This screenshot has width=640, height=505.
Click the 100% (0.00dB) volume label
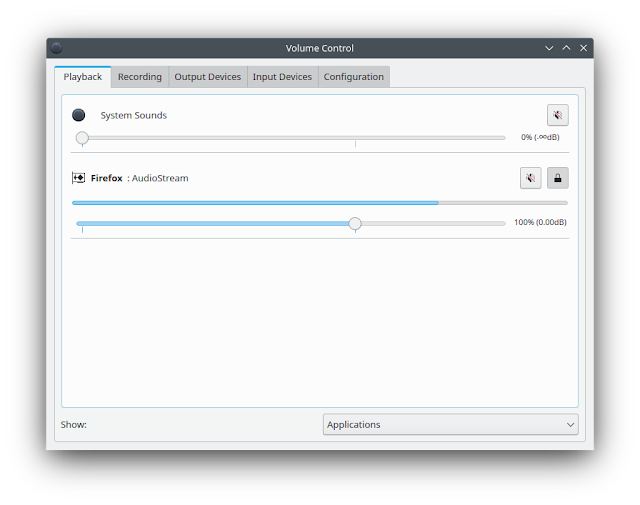(x=540, y=222)
